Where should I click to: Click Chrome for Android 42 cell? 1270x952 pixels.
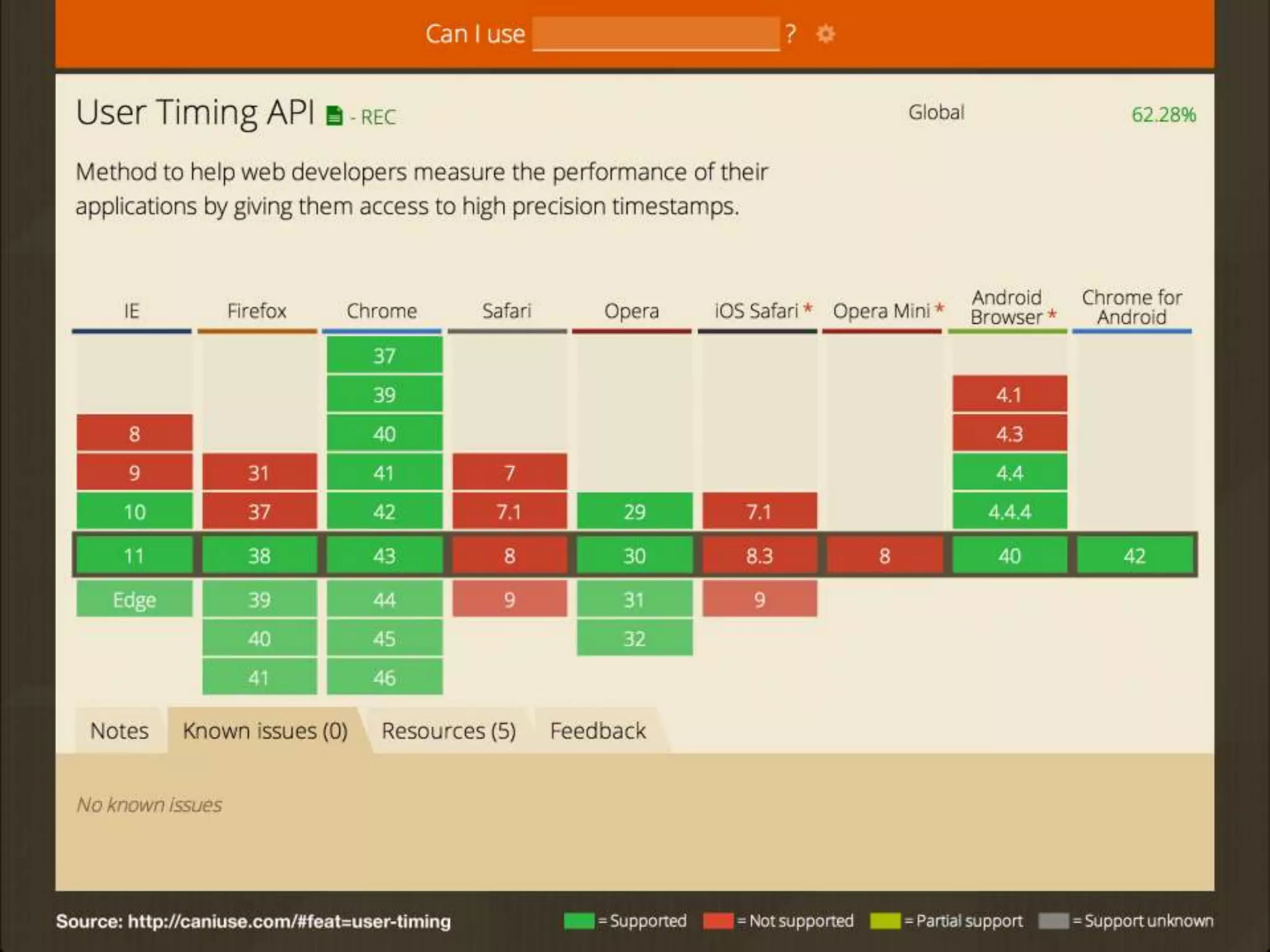pyautogui.click(x=1135, y=555)
